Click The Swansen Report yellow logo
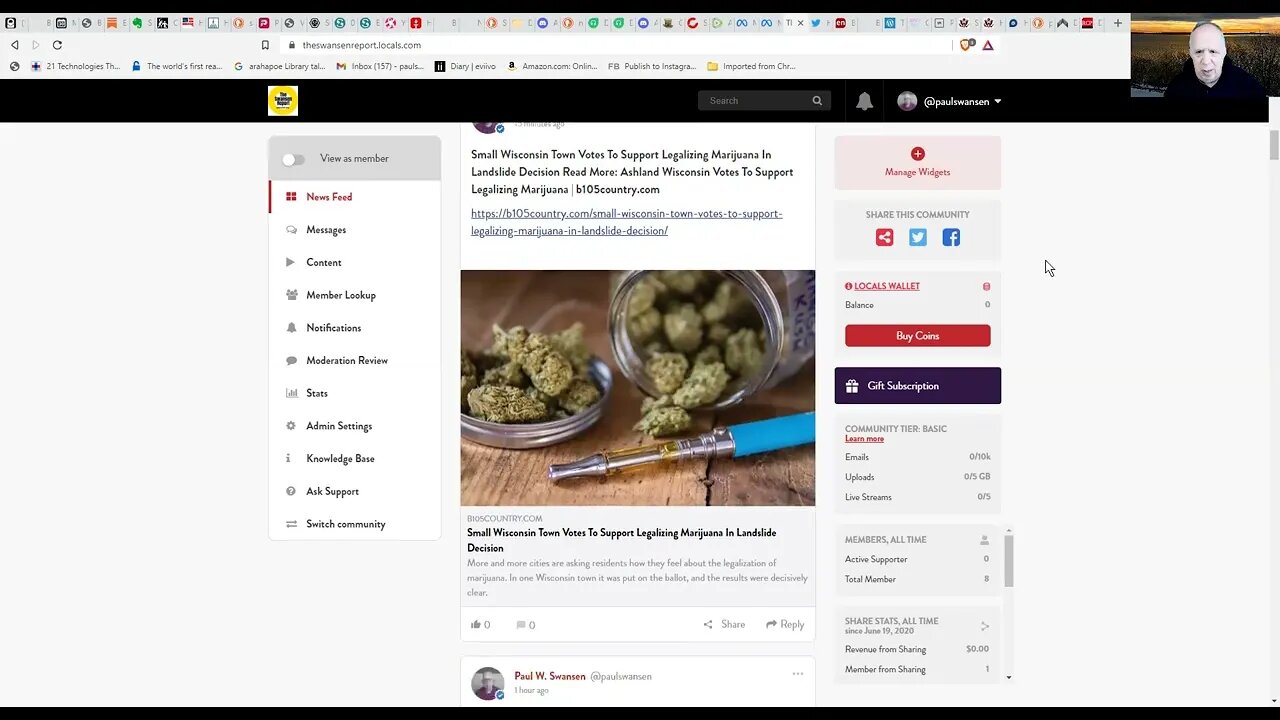The width and height of the screenshot is (1280, 720). [283, 101]
